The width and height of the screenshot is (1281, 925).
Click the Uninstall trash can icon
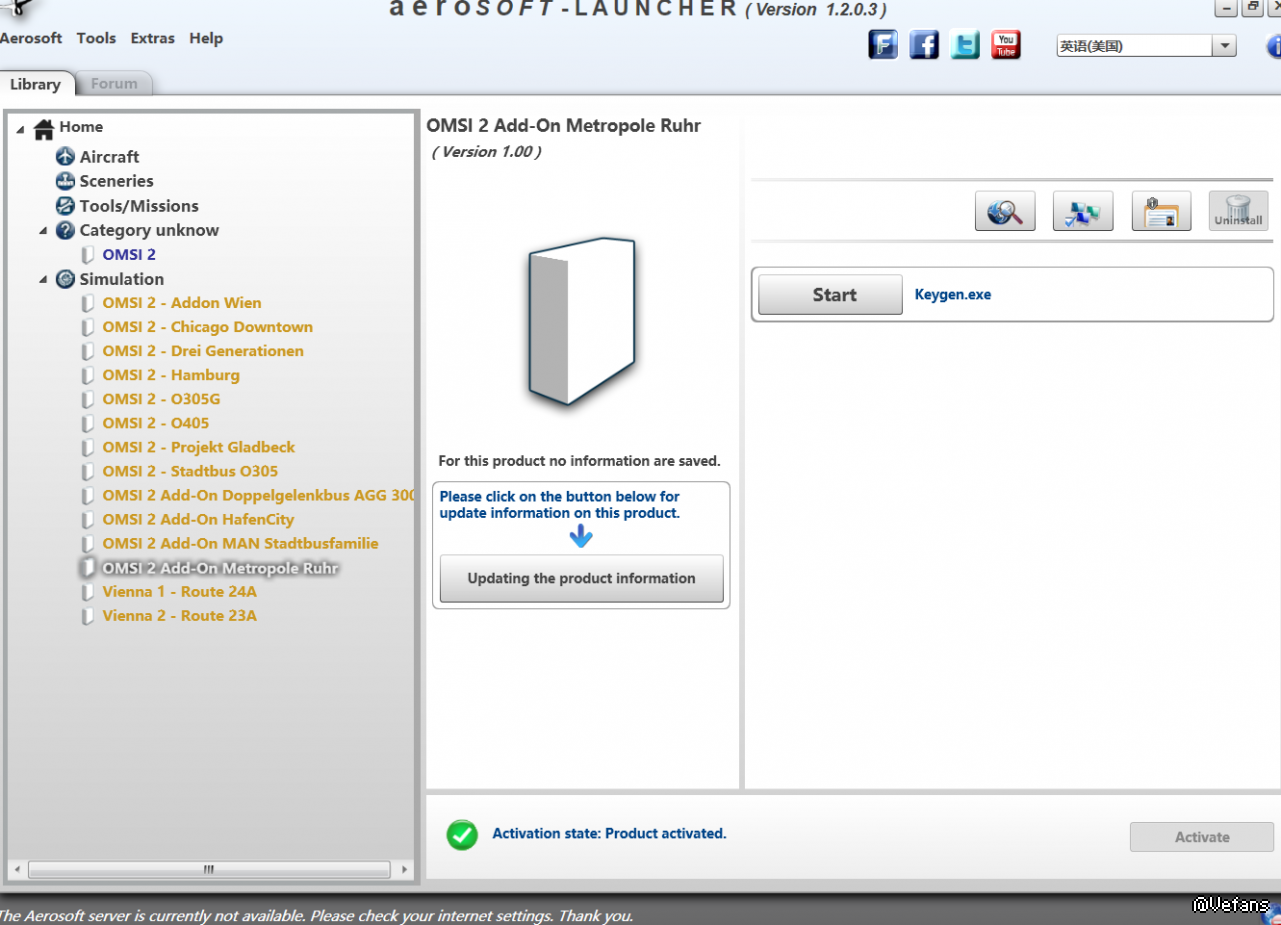(x=1238, y=211)
